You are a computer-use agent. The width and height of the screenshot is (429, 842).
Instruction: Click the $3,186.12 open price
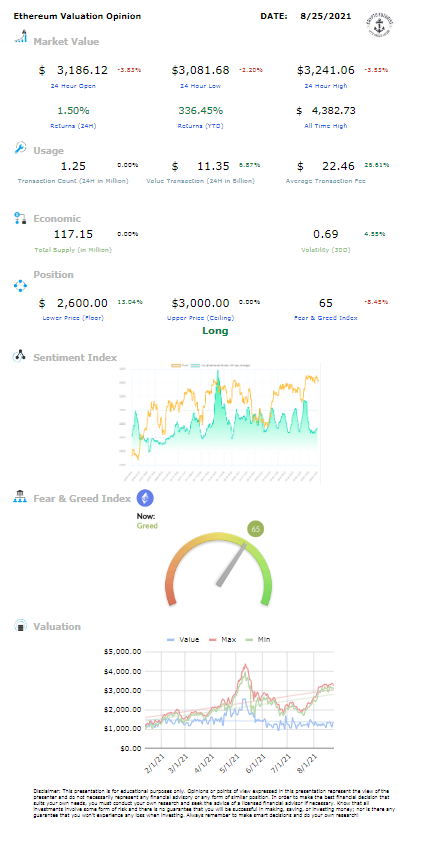point(73,70)
